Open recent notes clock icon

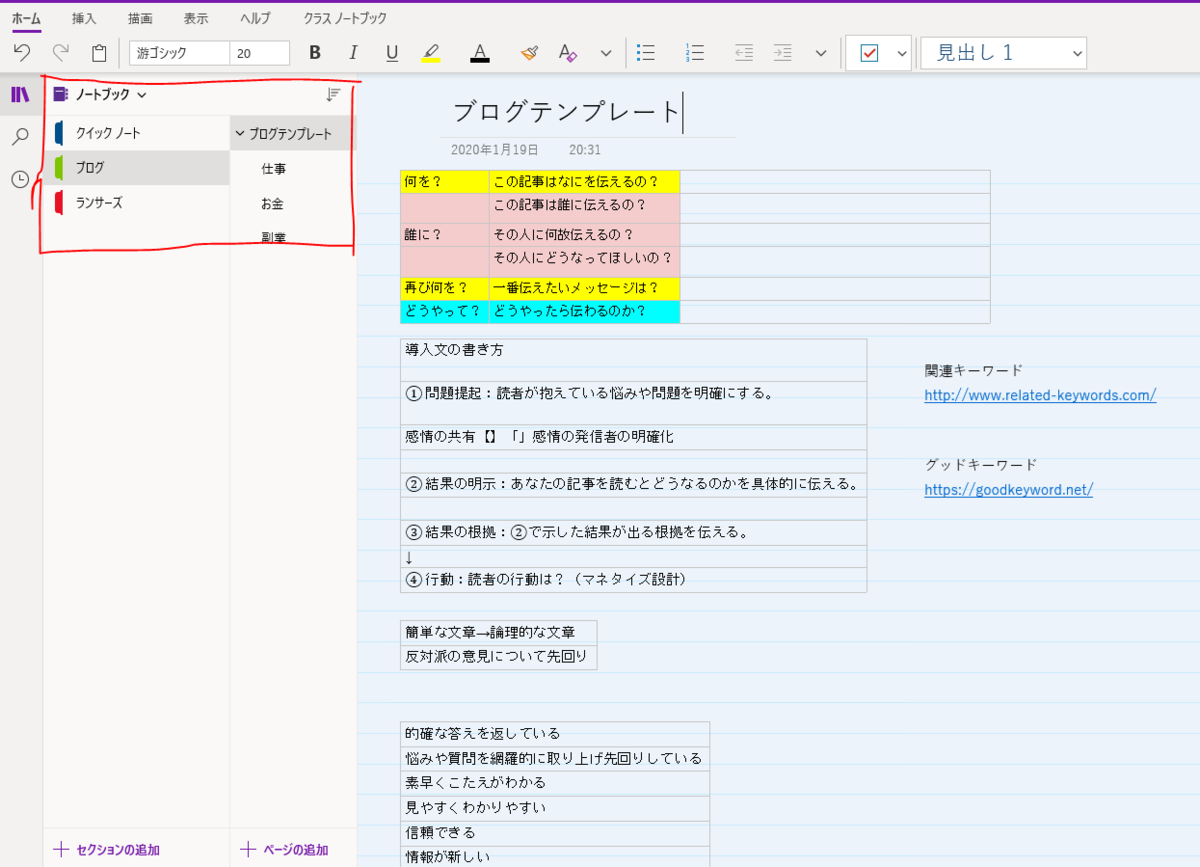(20, 180)
